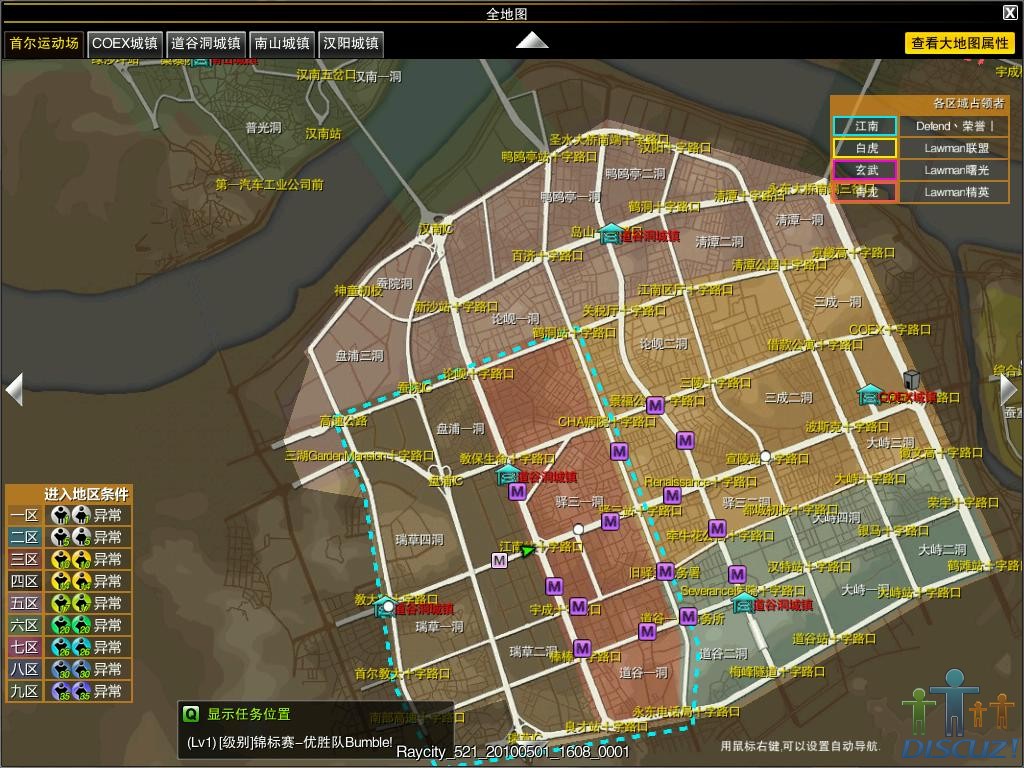Select the 七区 row in 进入地区条件
Viewport: 1024px width, 768px height.
coord(69,647)
